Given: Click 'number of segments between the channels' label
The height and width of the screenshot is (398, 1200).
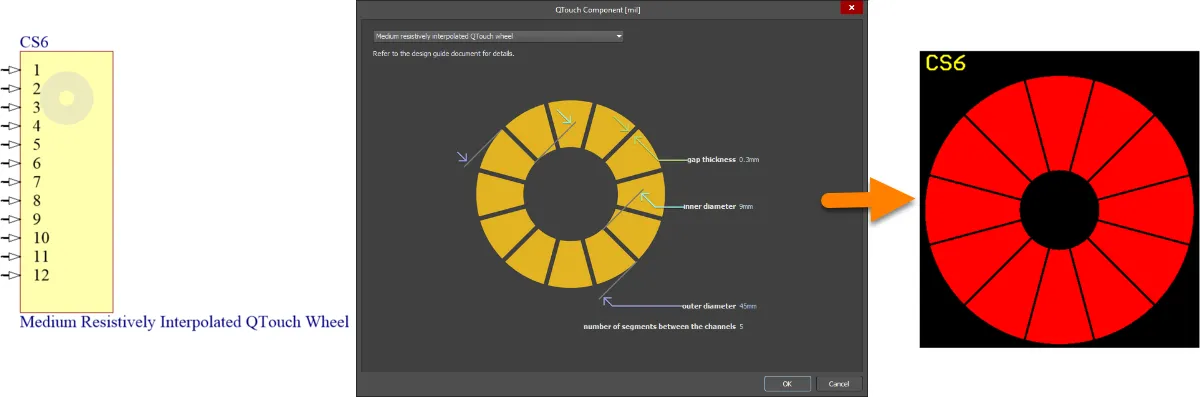Looking at the screenshot, I should point(660,327).
